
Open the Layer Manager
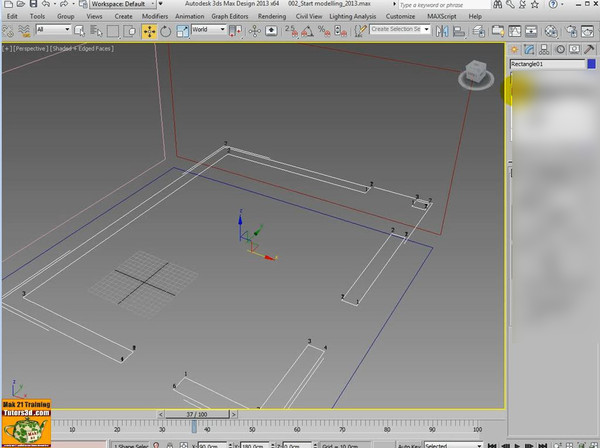pos(479,31)
